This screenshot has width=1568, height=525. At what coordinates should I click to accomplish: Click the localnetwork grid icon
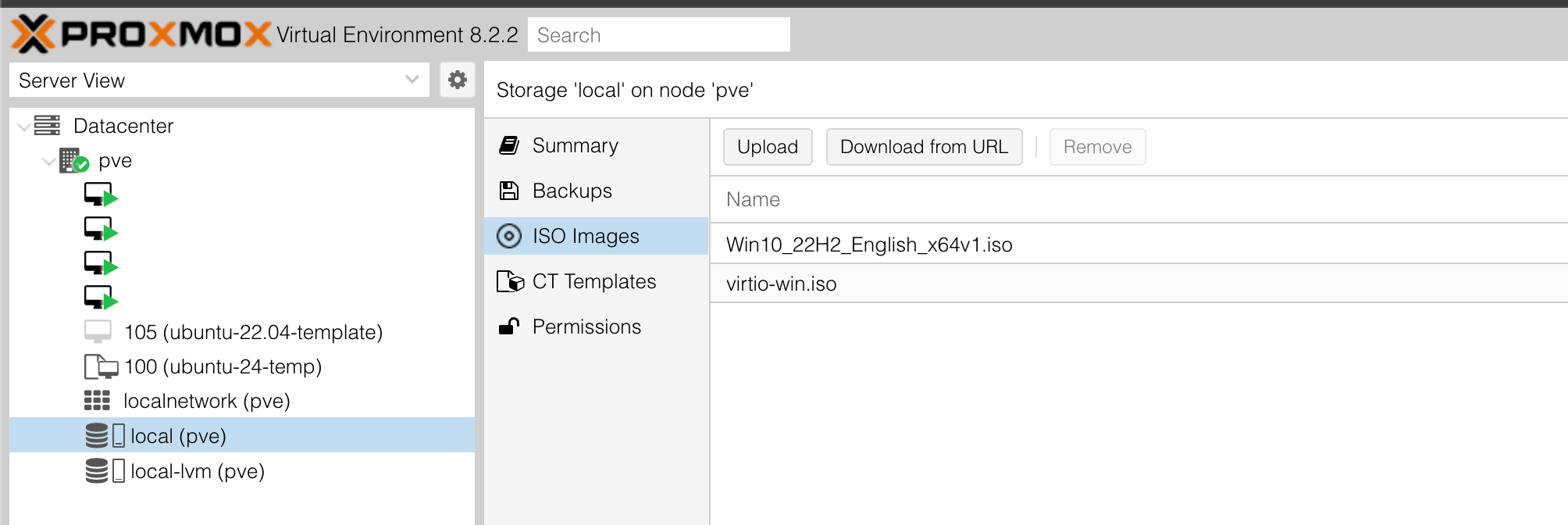click(97, 401)
